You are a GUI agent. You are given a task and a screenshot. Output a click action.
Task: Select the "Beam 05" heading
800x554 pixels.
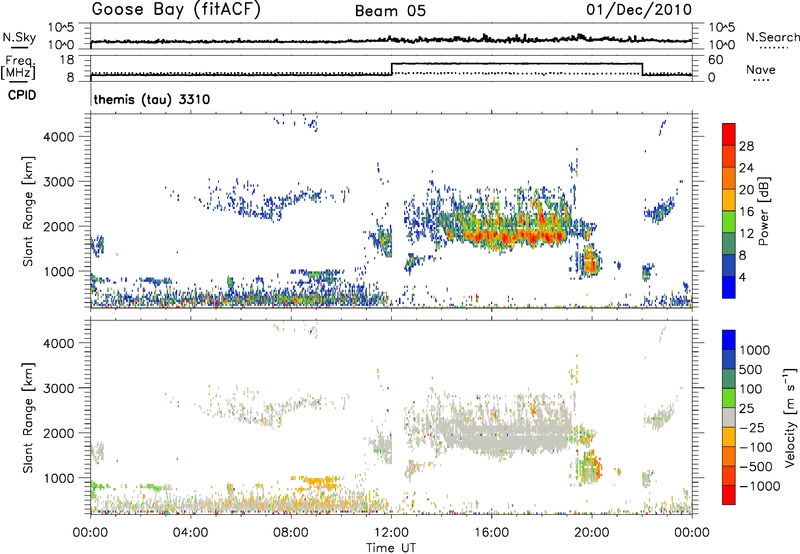coord(390,11)
